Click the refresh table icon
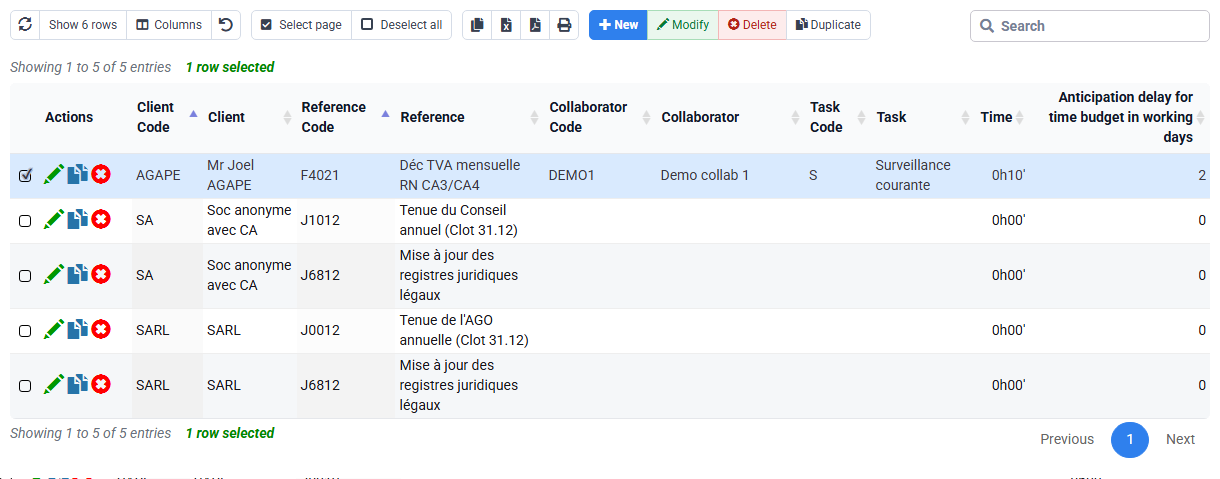 pos(25,25)
